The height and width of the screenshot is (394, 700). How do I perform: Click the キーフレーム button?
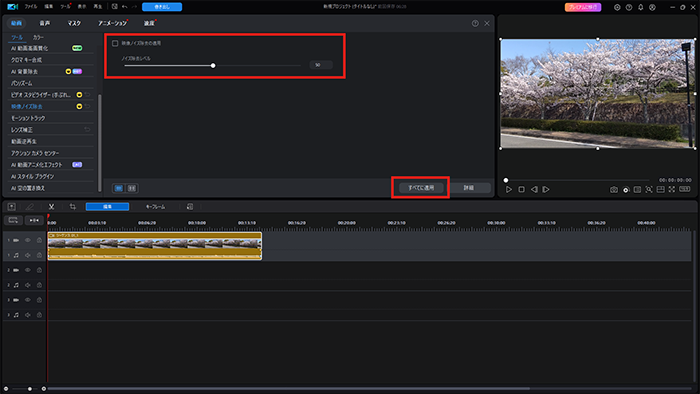[x=155, y=207]
